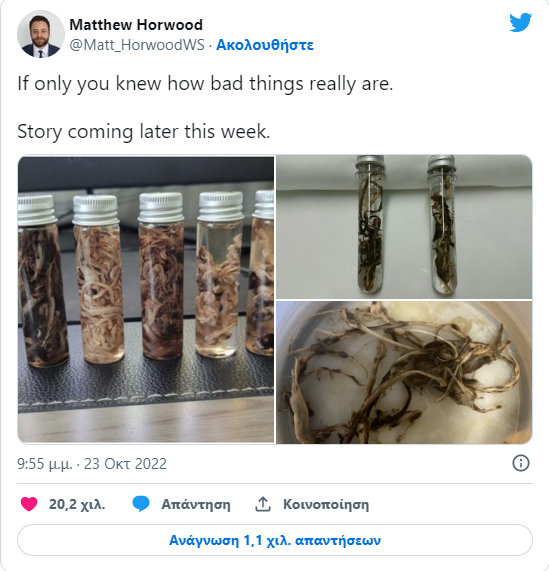Open the photo of fibrous material in dish
549x571 pixels.
(x=404, y=372)
